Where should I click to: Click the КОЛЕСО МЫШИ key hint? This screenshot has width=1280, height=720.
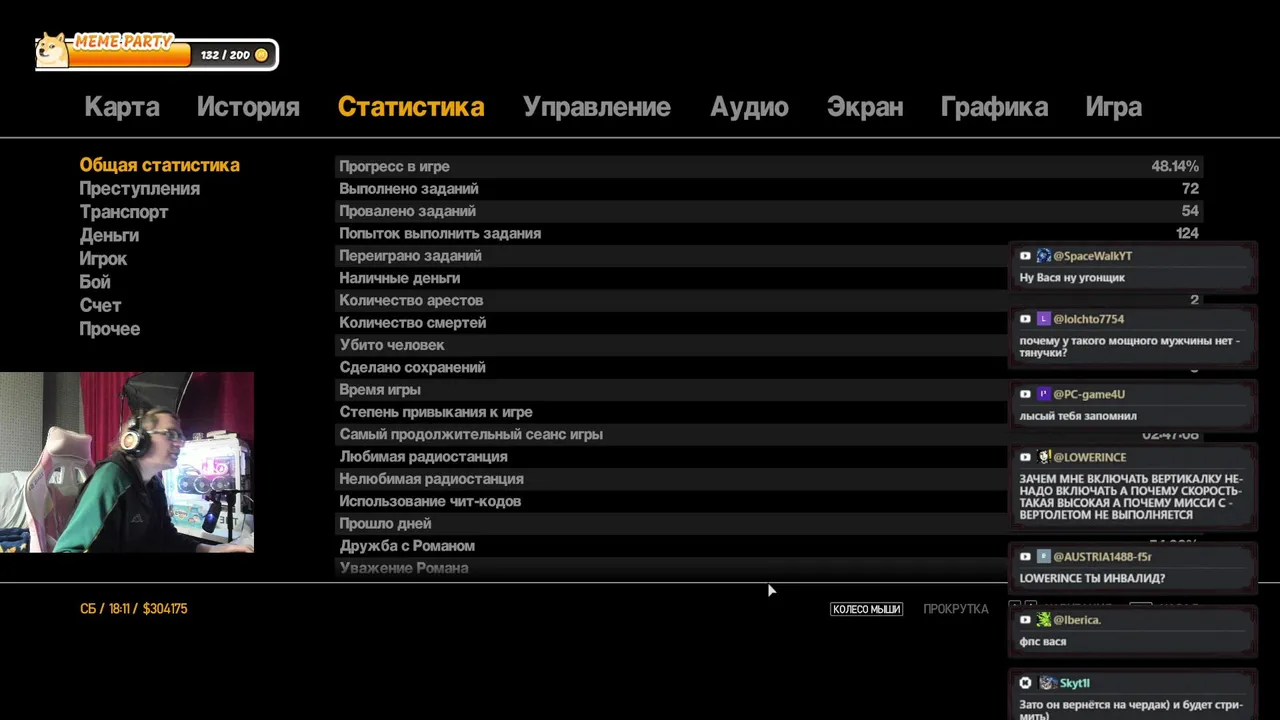coord(867,609)
